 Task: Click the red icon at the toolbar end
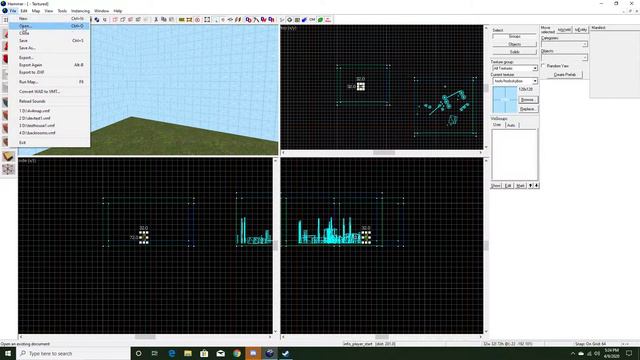[328, 20]
